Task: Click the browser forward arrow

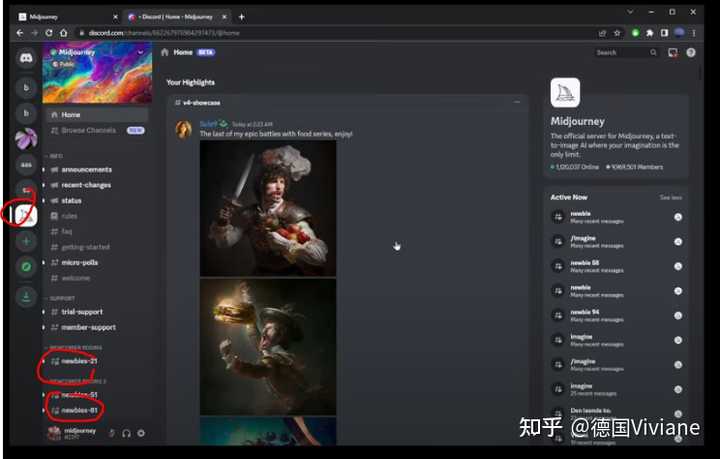Action: 34,33
